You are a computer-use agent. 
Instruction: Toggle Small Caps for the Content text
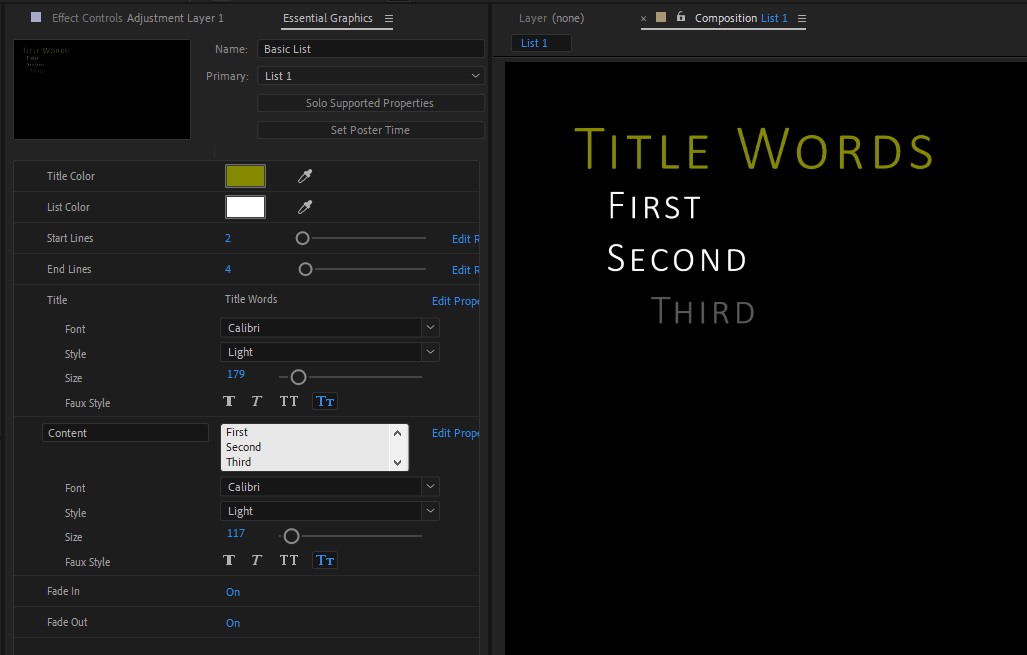[x=324, y=559]
